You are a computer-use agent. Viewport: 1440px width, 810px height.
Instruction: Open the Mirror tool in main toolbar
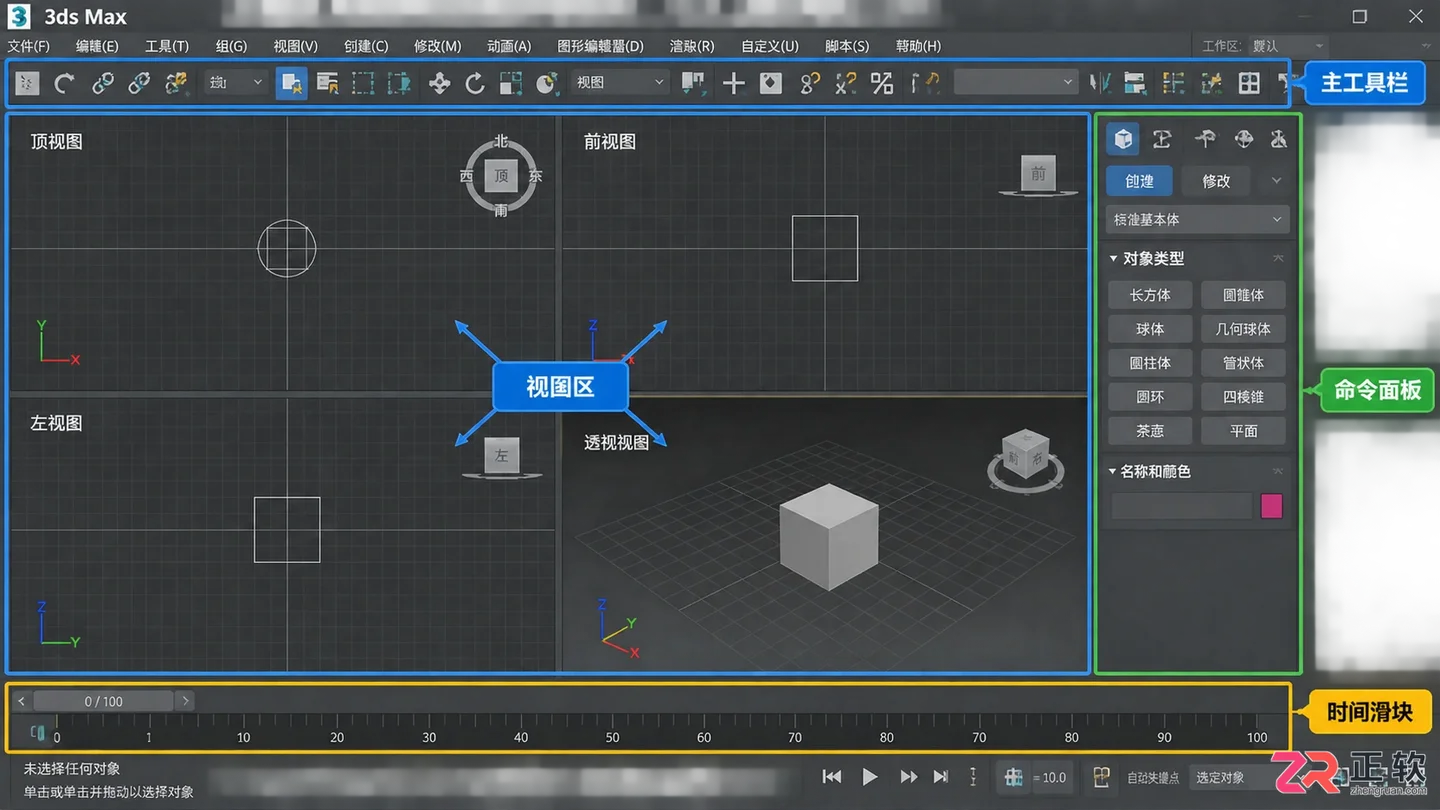[1101, 83]
